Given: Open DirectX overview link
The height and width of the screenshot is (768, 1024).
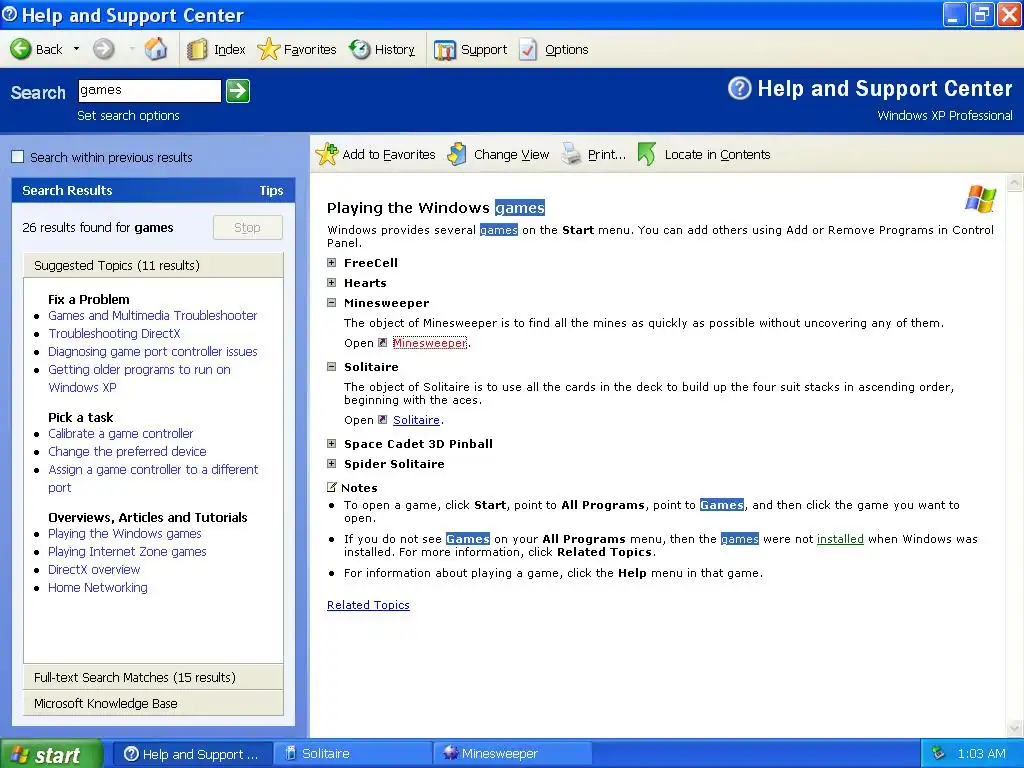Looking at the screenshot, I should pos(93,569).
